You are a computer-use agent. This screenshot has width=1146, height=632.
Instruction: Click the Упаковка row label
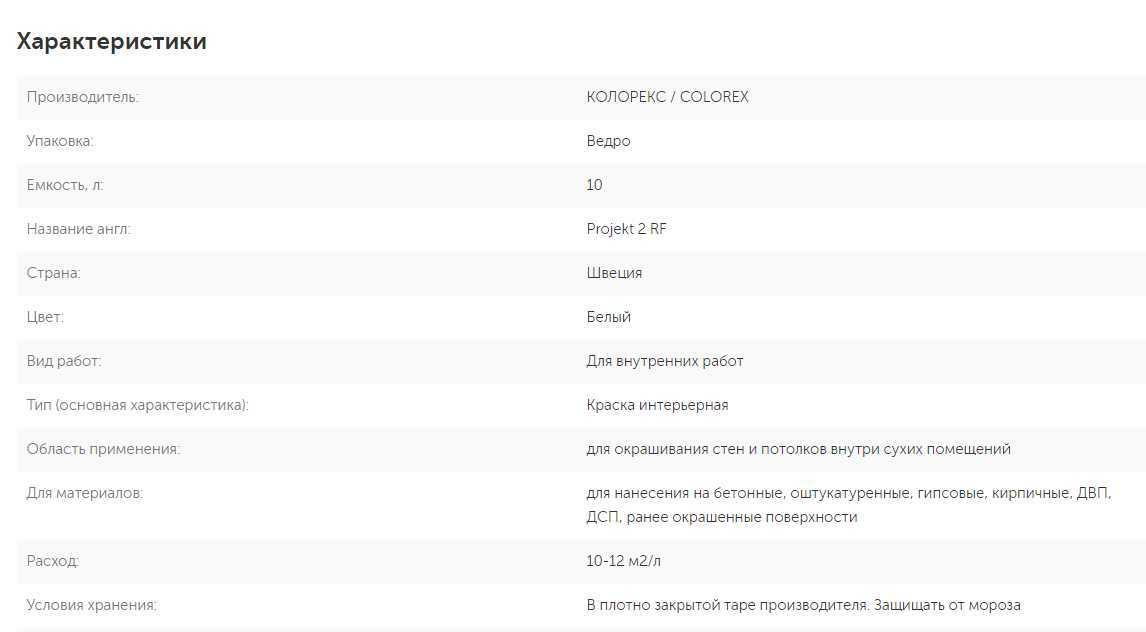click(x=60, y=141)
